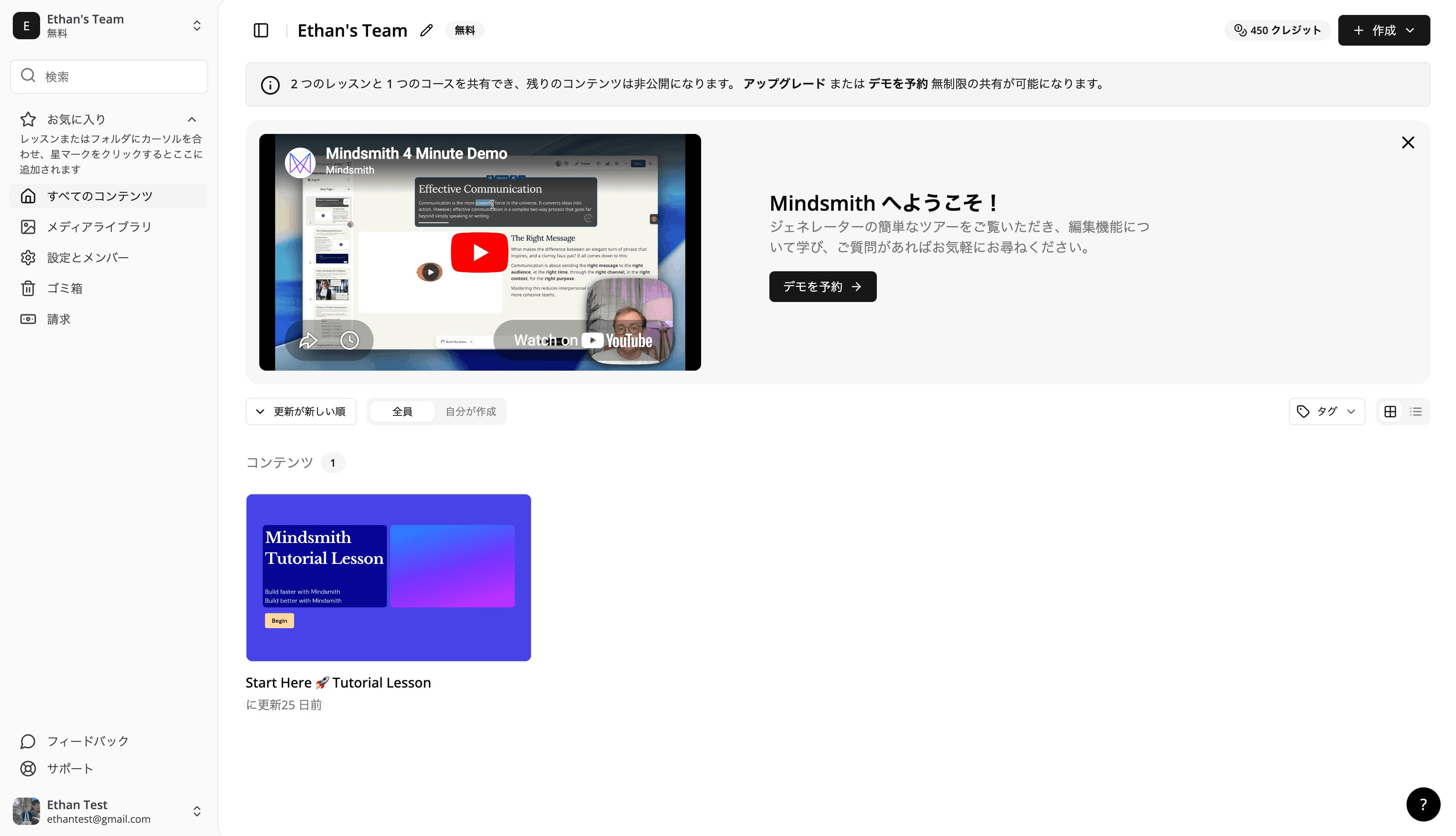Click the search field 検索
This screenshot has width=1456, height=836.
pos(109,76)
